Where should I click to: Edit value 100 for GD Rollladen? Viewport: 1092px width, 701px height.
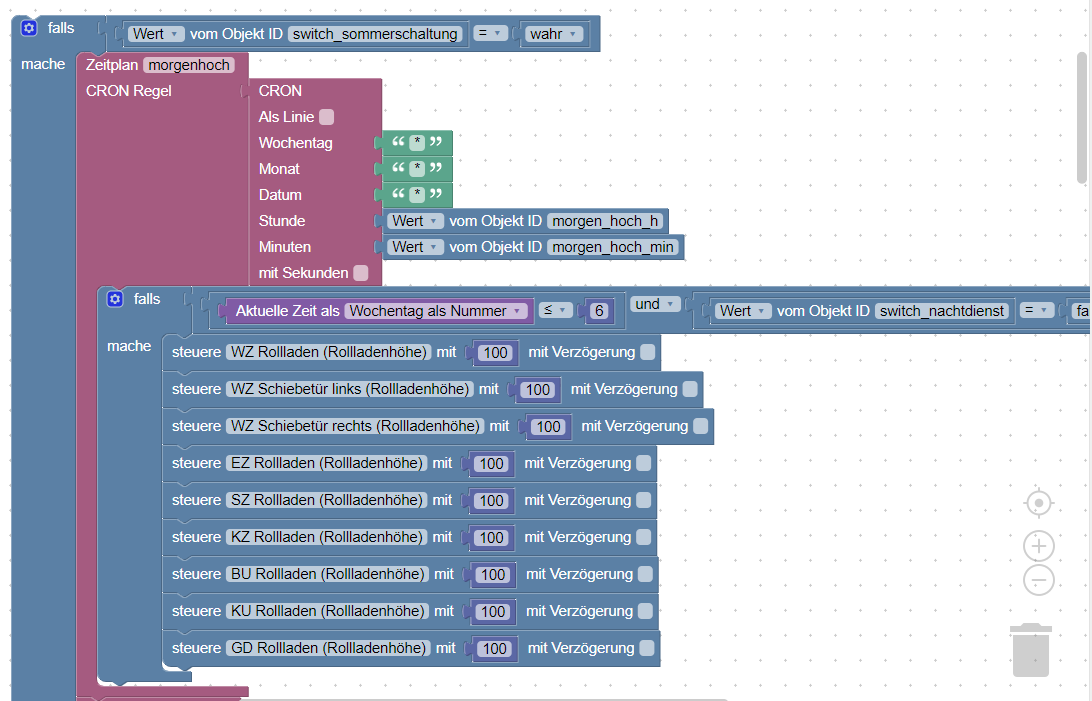coord(494,649)
